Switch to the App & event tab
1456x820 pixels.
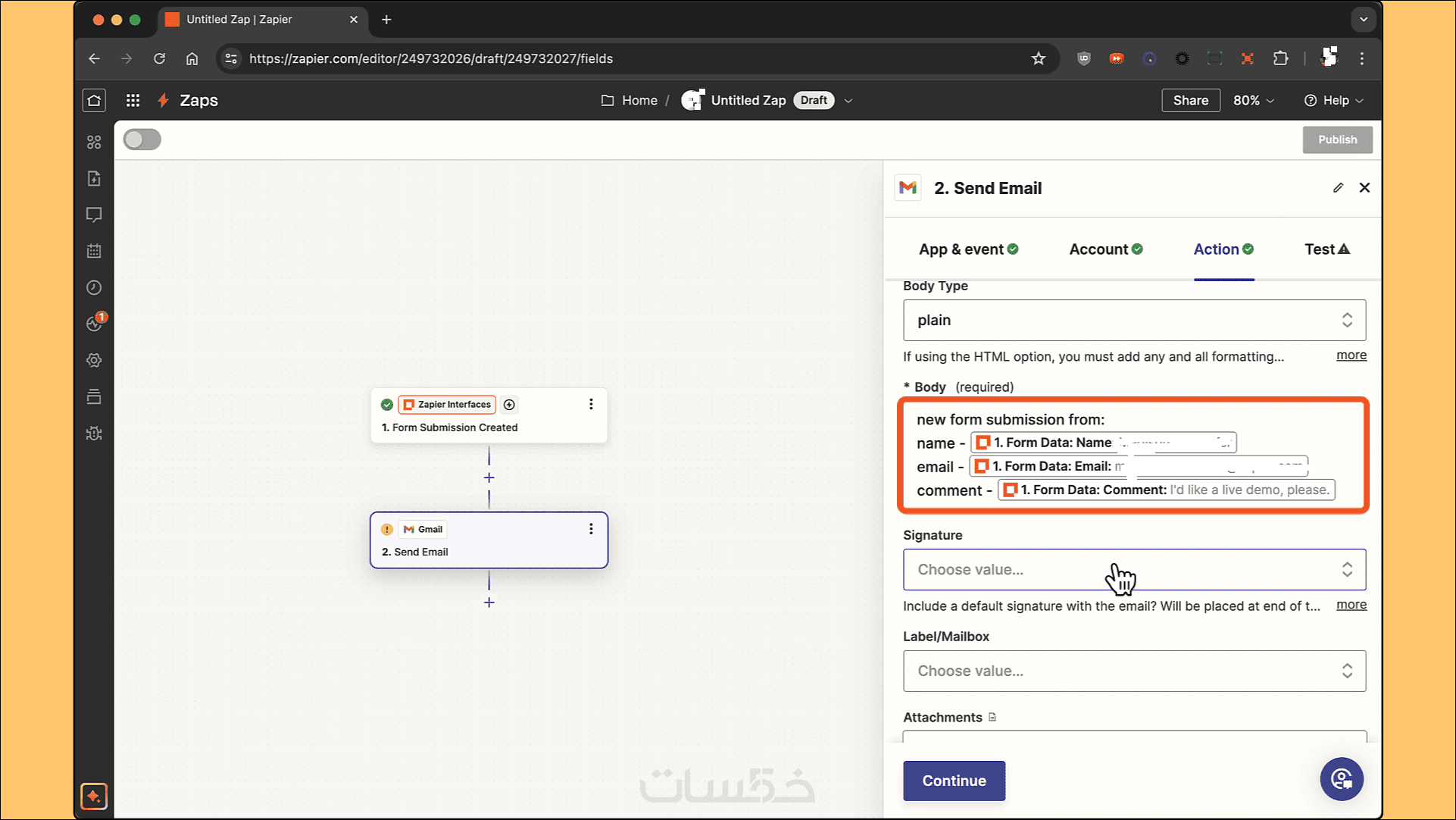coord(967,249)
